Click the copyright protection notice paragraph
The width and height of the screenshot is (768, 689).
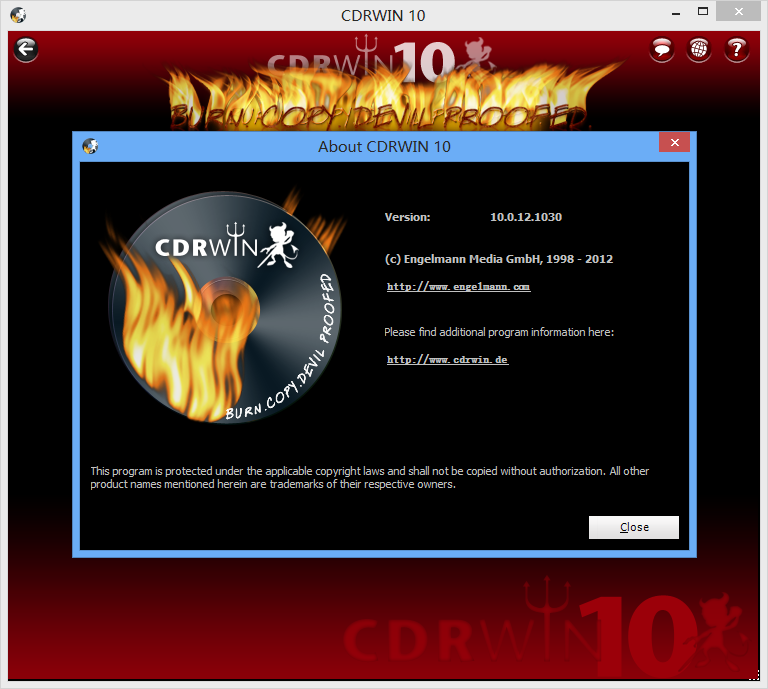(369, 477)
